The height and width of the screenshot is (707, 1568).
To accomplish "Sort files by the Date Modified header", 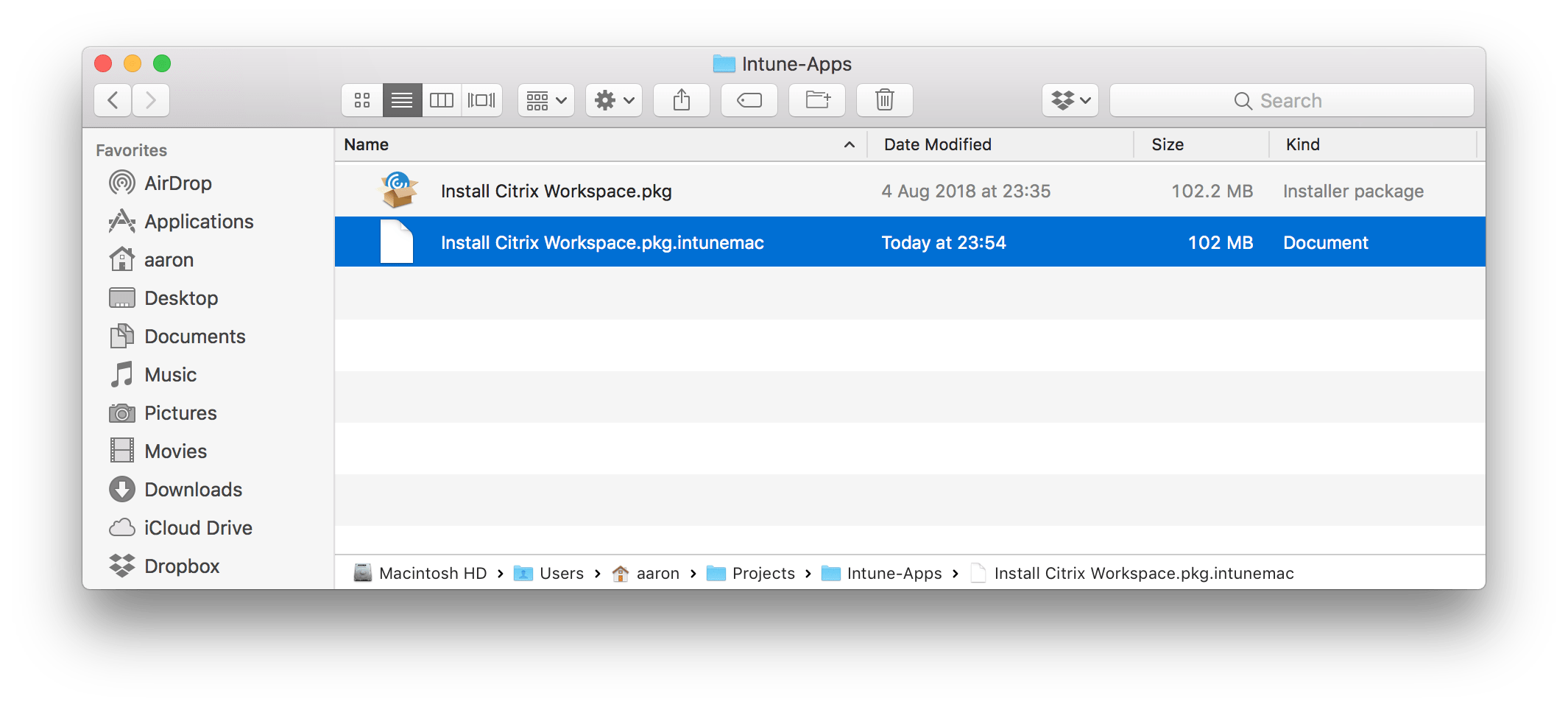I will 936,144.
